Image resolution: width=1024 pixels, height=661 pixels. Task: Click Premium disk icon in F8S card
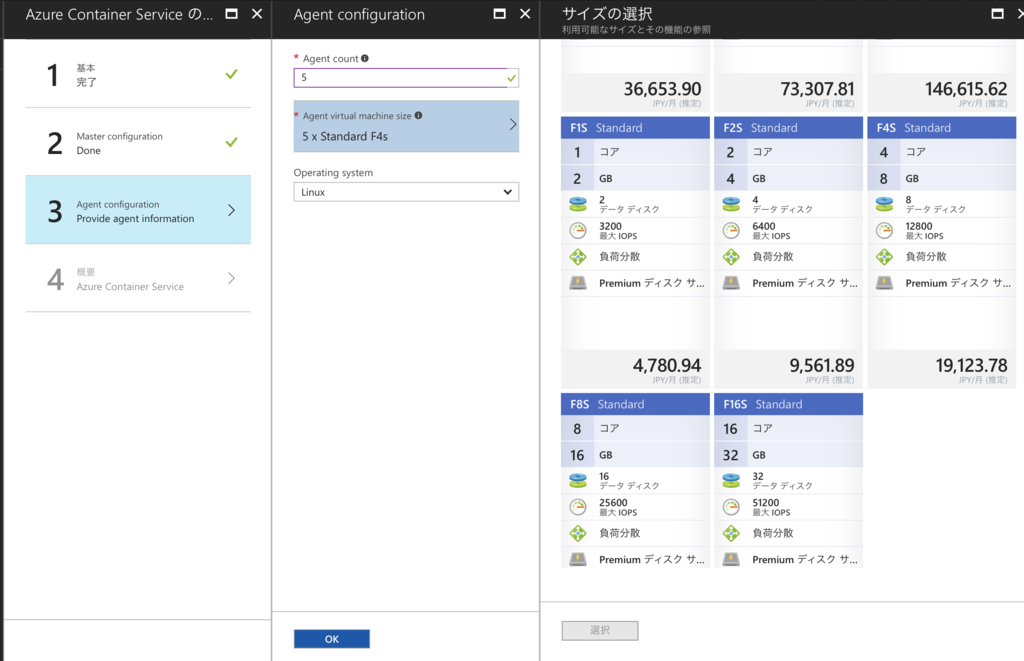coord(578,559)
